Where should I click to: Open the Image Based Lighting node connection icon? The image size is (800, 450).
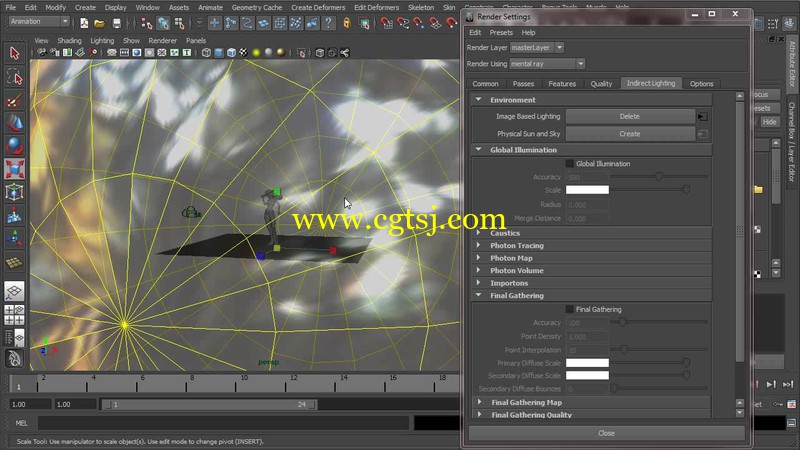(703, 117)
